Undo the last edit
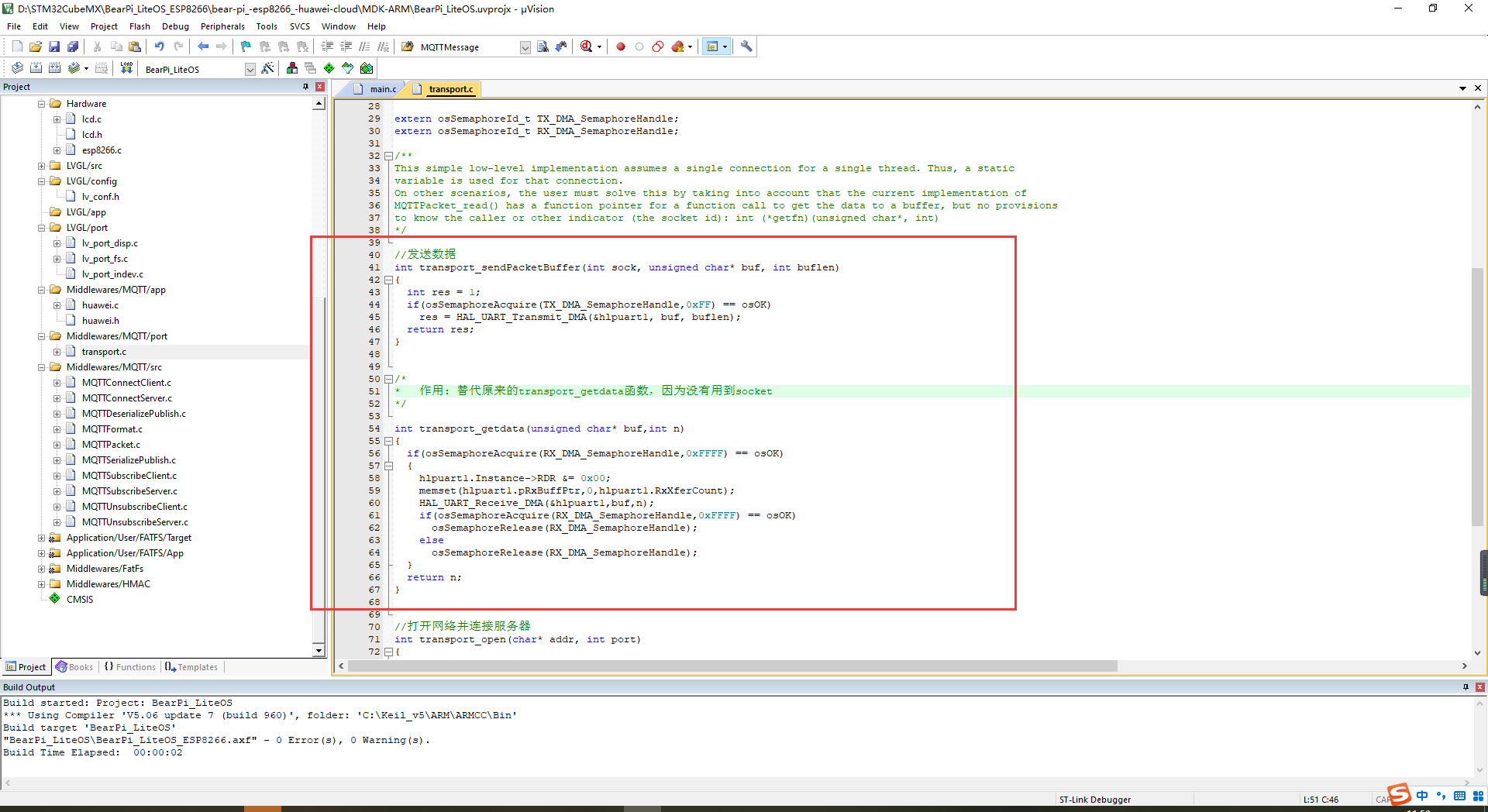1488x812 pixels. [x=160, y=46]
